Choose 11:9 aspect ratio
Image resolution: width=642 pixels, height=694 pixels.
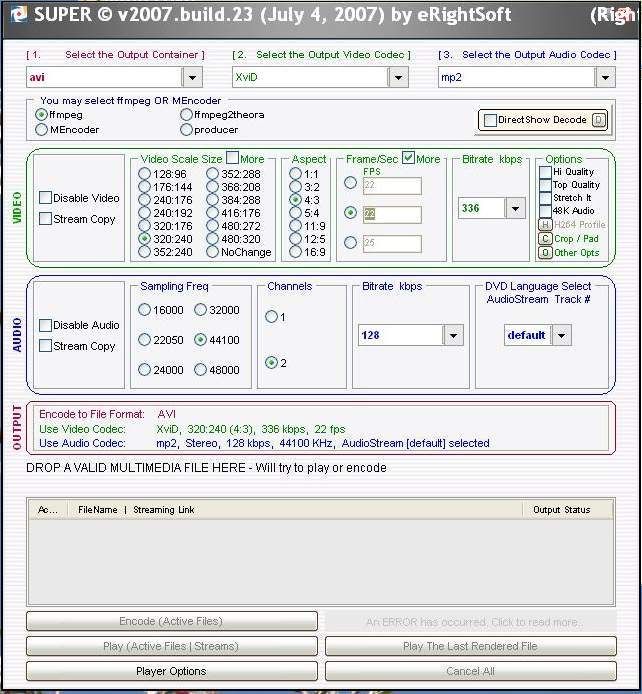295,226
